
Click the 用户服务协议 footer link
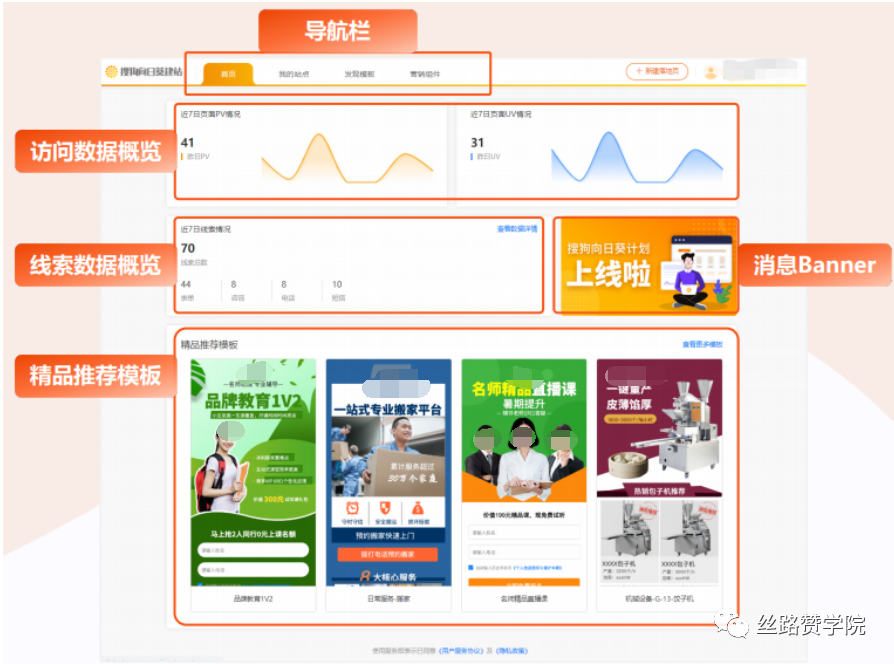click(461, 650)
